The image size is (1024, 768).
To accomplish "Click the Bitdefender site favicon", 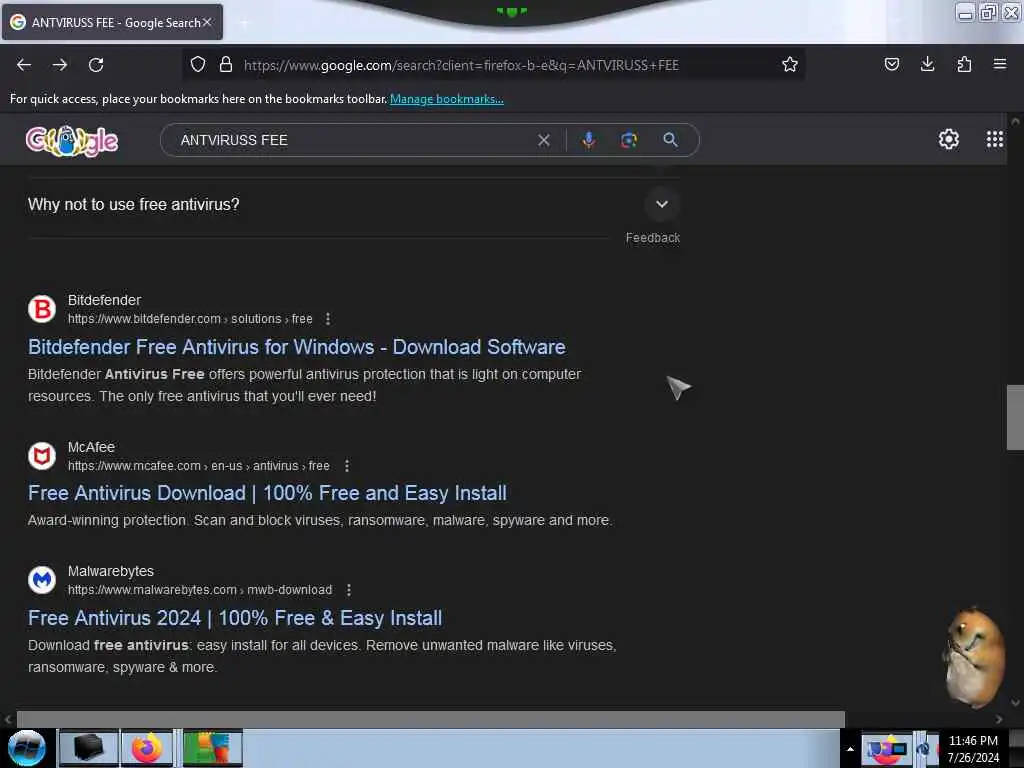I will coord(42,309).
